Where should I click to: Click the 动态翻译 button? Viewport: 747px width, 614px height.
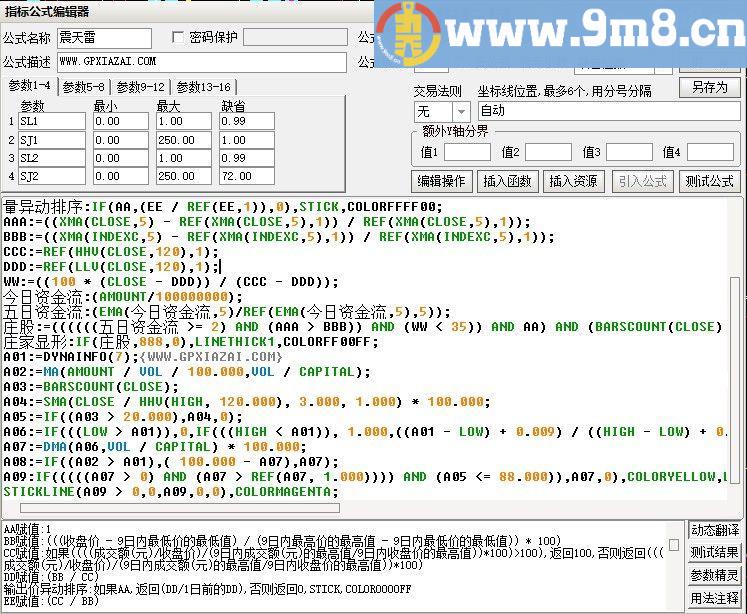(x=715, y=530)
